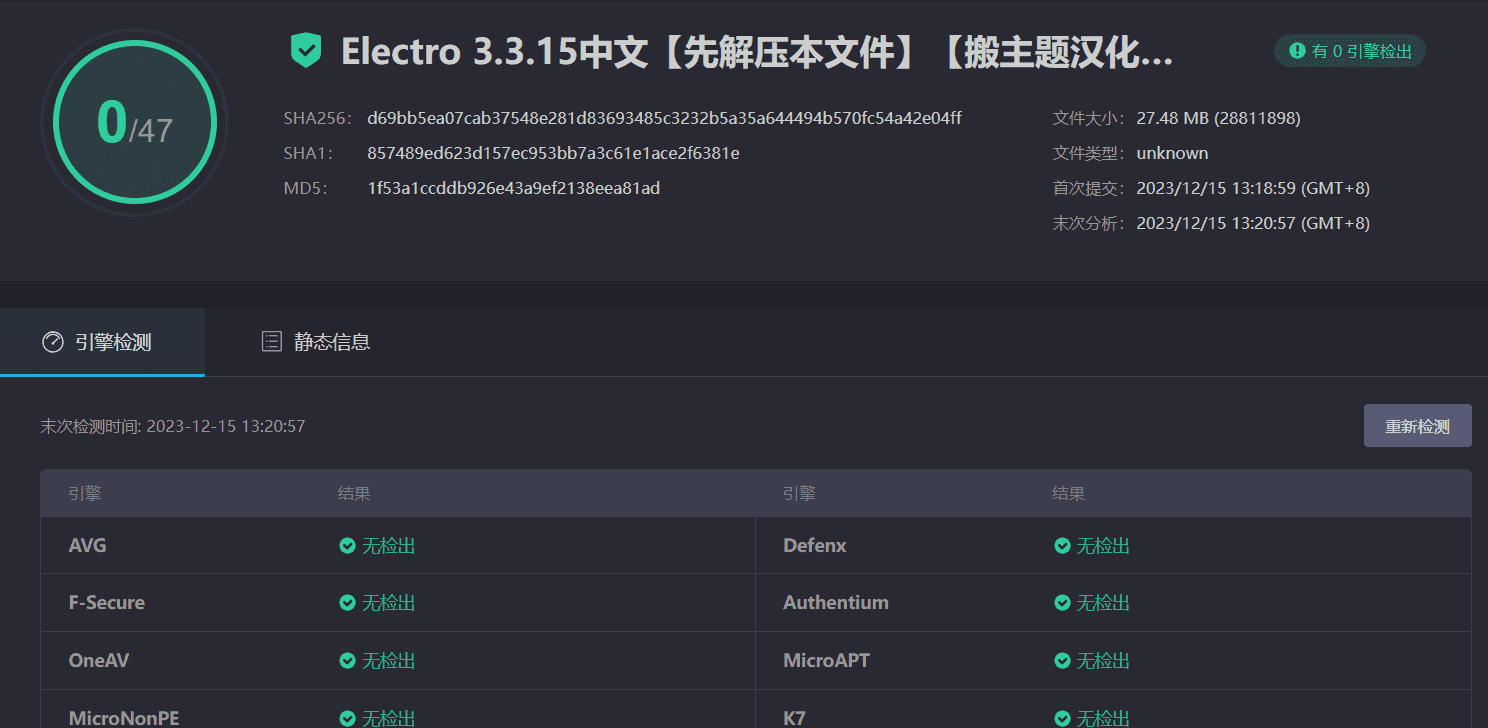This screenshot has height=728, width=1488.
Task: Click the MicroAPT engine name
Action: (827, 661)
